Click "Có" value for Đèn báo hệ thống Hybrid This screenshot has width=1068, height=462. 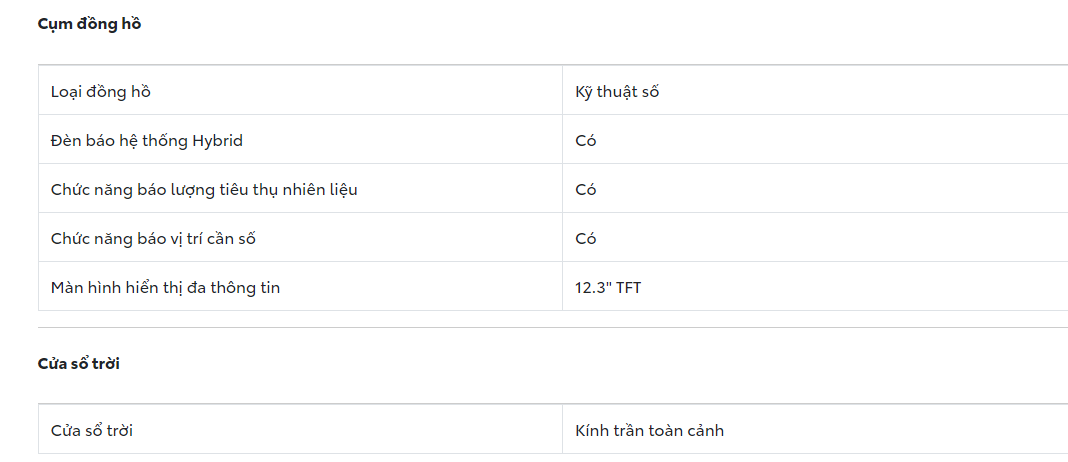(x=586, y=141)
